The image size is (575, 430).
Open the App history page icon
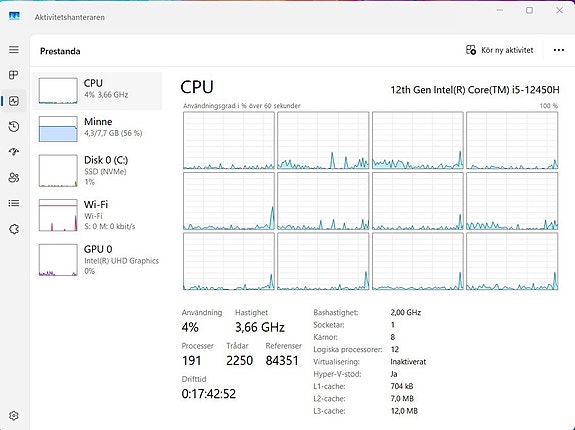click(14, 126)
